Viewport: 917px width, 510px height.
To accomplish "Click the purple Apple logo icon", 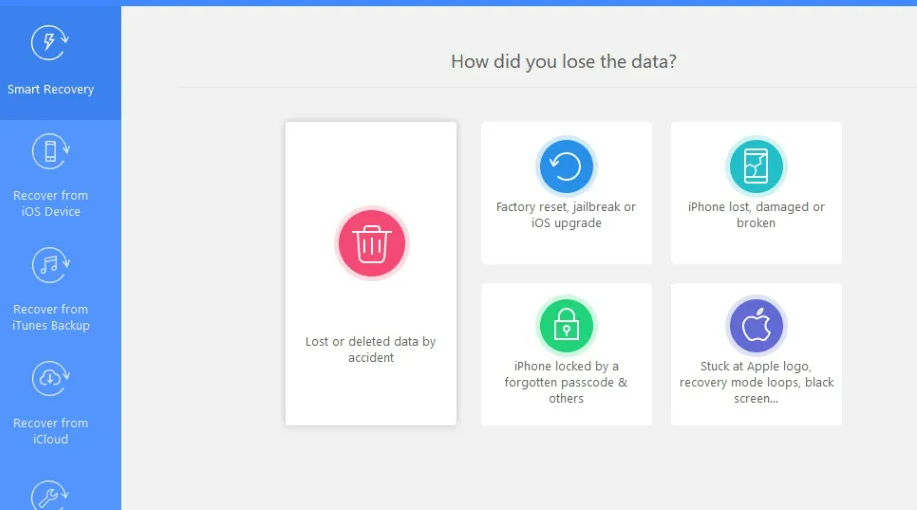I will [x=756, y=326].
